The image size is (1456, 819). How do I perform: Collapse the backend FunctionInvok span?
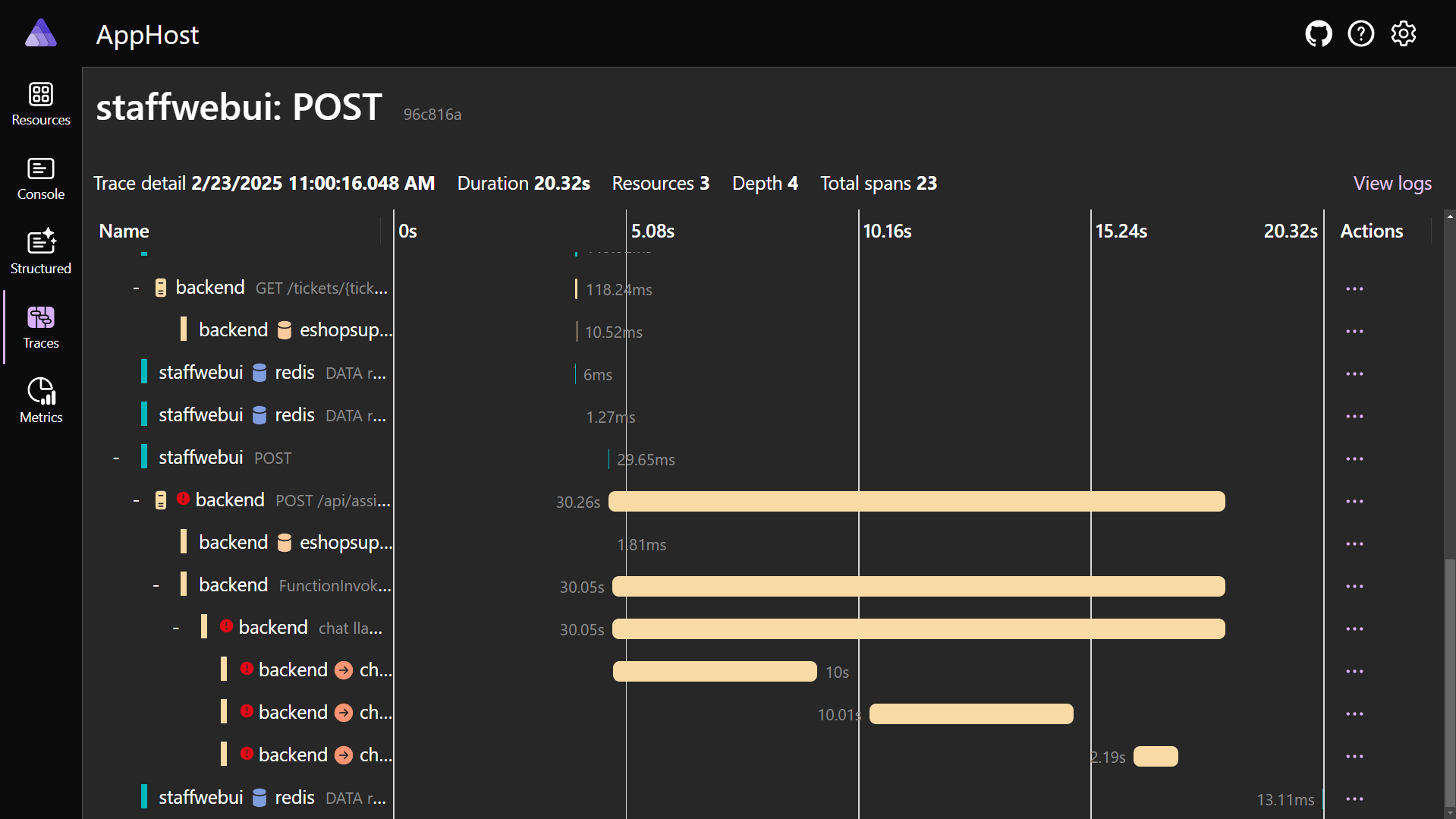click(x=156, y=586)
